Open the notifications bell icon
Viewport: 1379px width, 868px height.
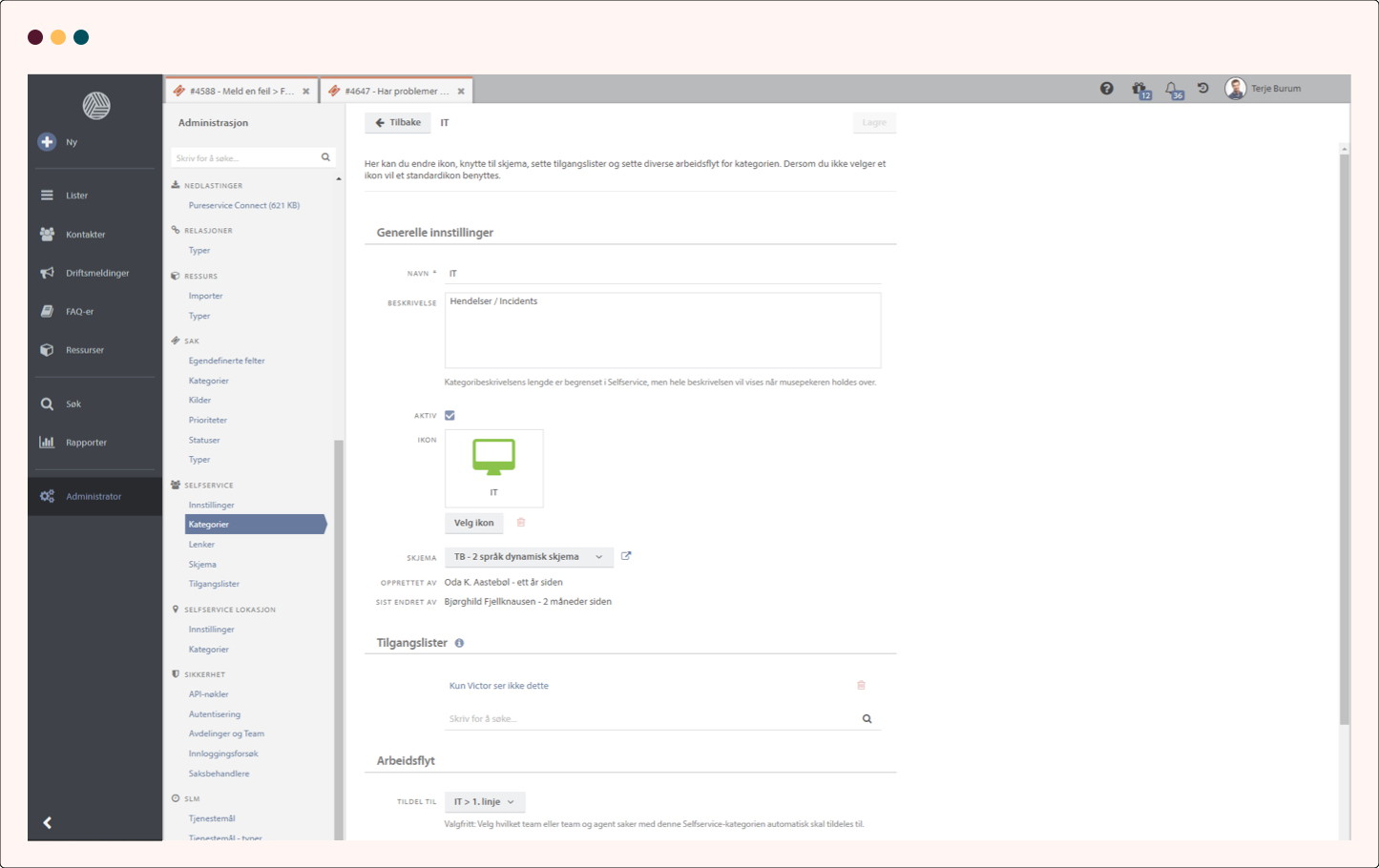click(1171, 89)
